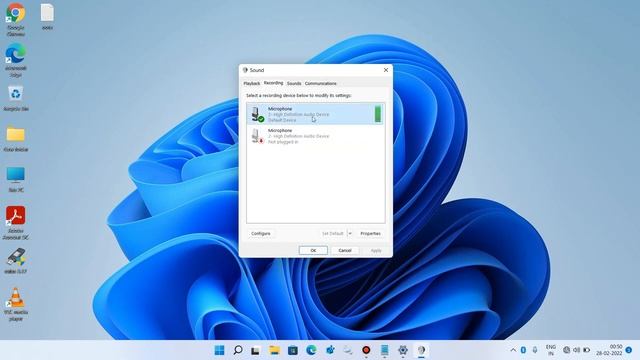
Task: Click the network globe tray icon
Action: [x=567, y=350]
